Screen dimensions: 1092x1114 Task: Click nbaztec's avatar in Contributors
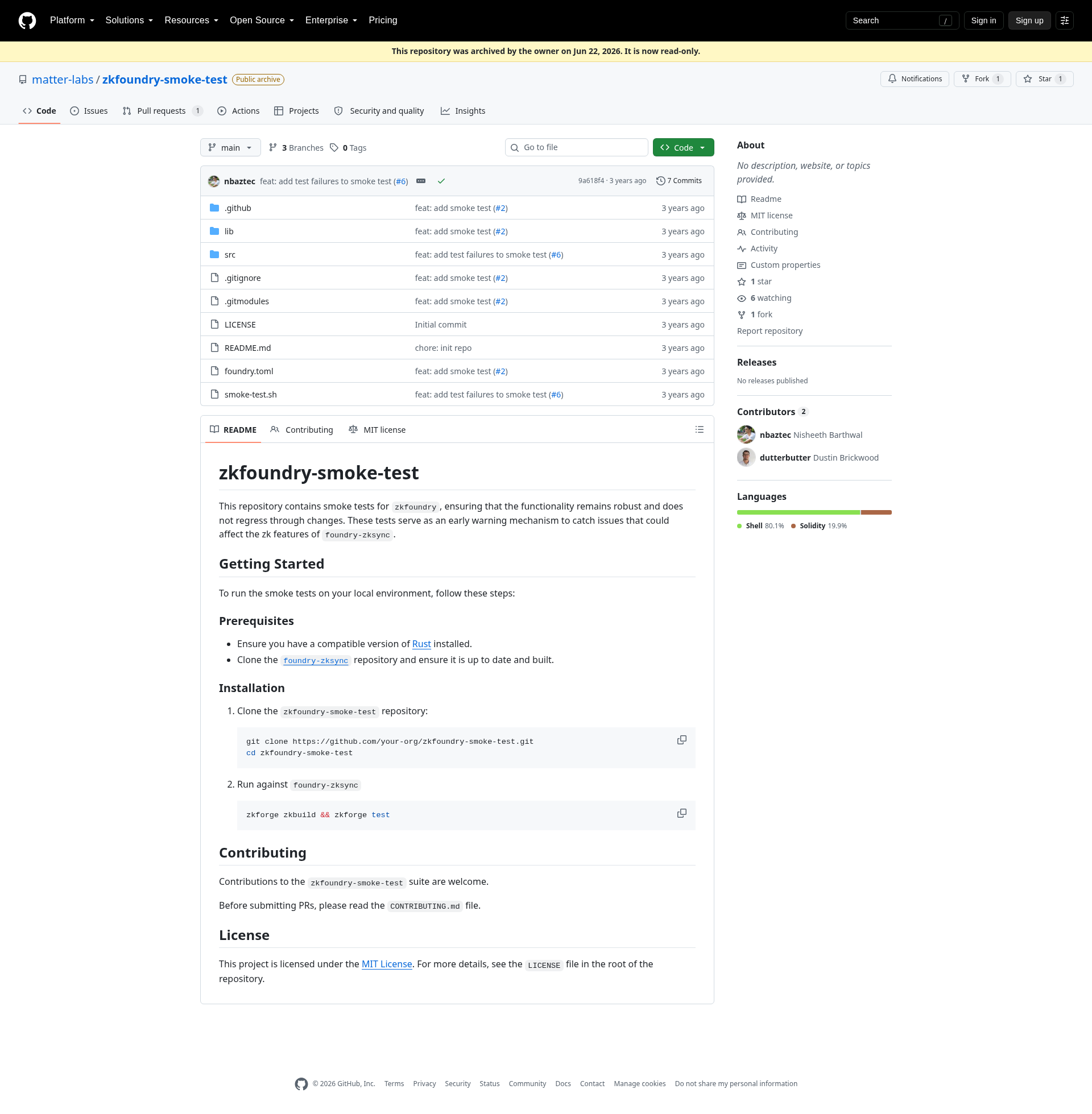coord(746,434)
